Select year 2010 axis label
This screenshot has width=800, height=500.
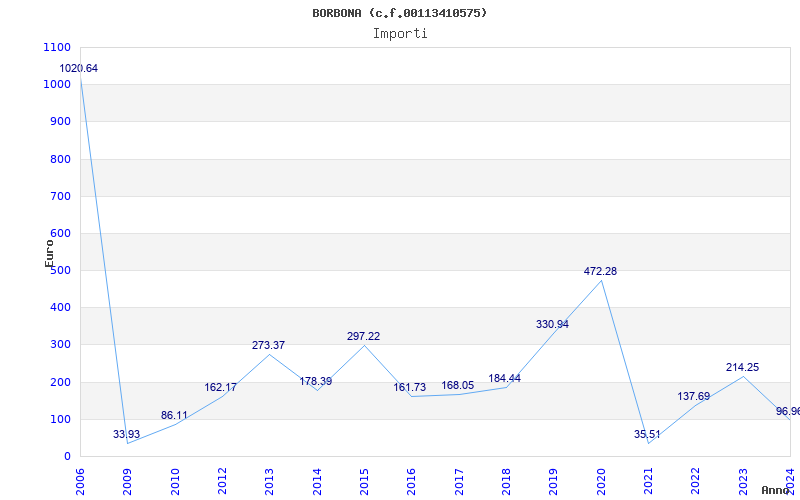174,482
